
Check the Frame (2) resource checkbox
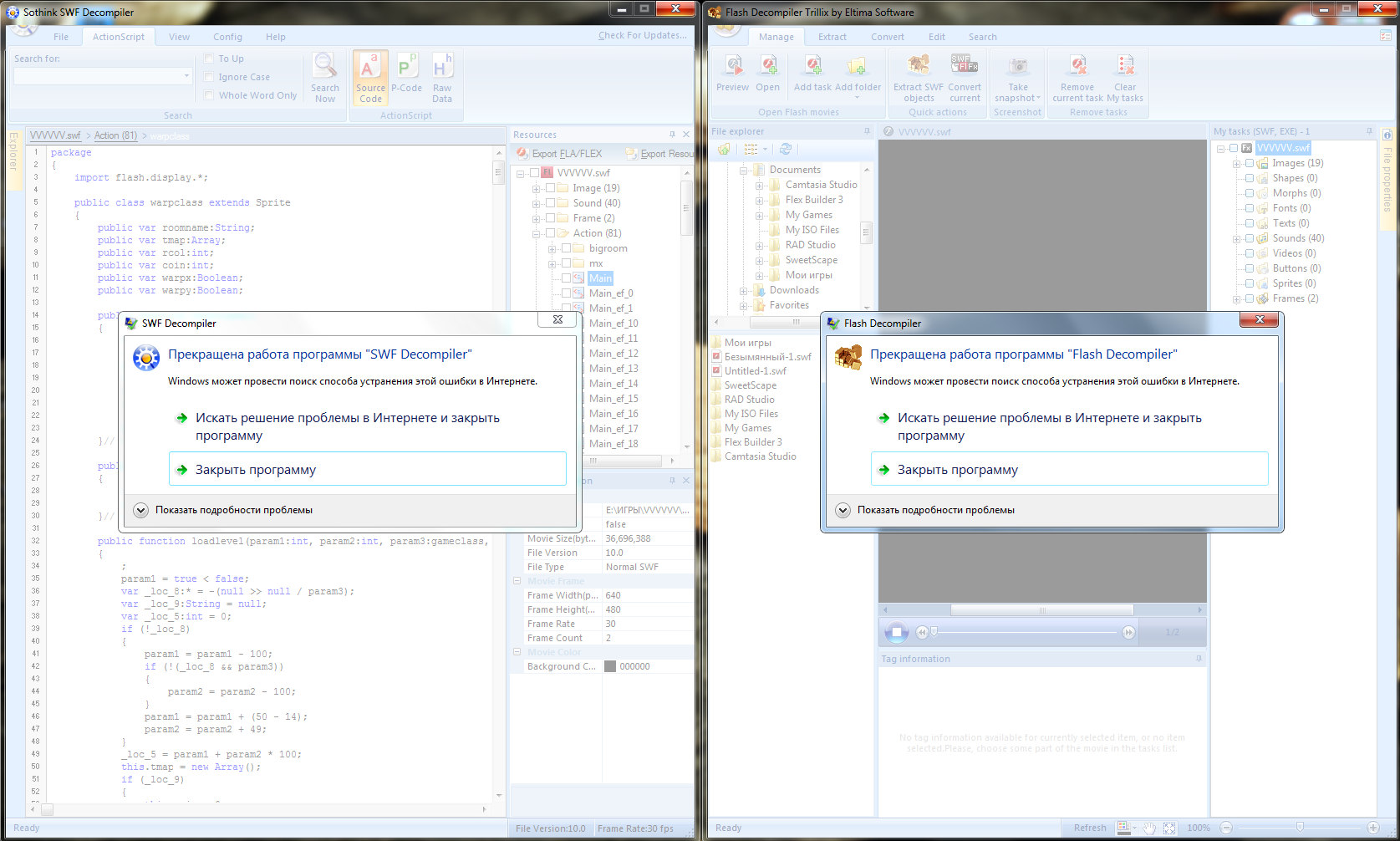pyautogui.click(x=550, y=218)
